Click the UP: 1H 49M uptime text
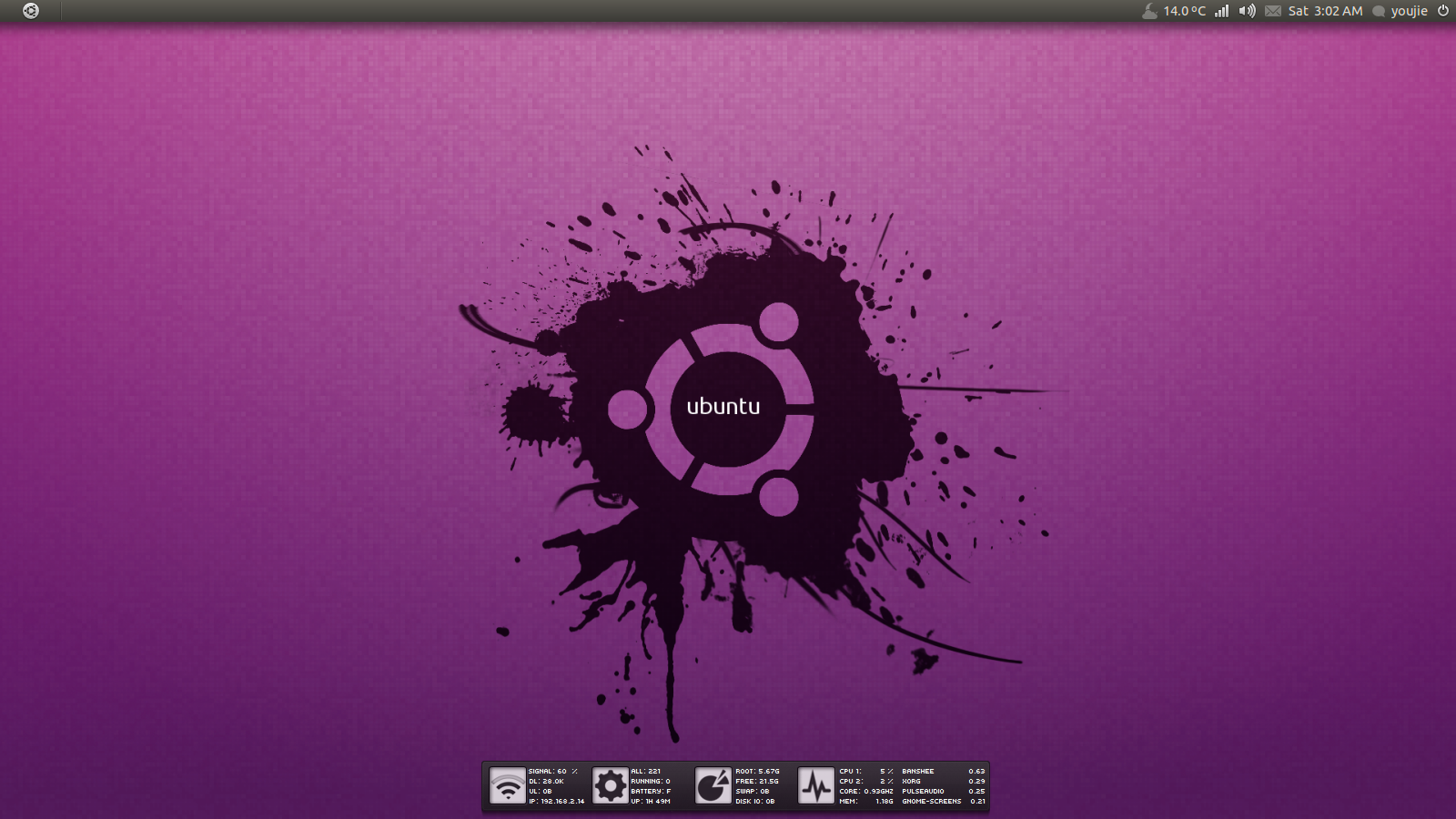Image resolution: width=1456 pixels, height=819 pixels. [651, 801]
